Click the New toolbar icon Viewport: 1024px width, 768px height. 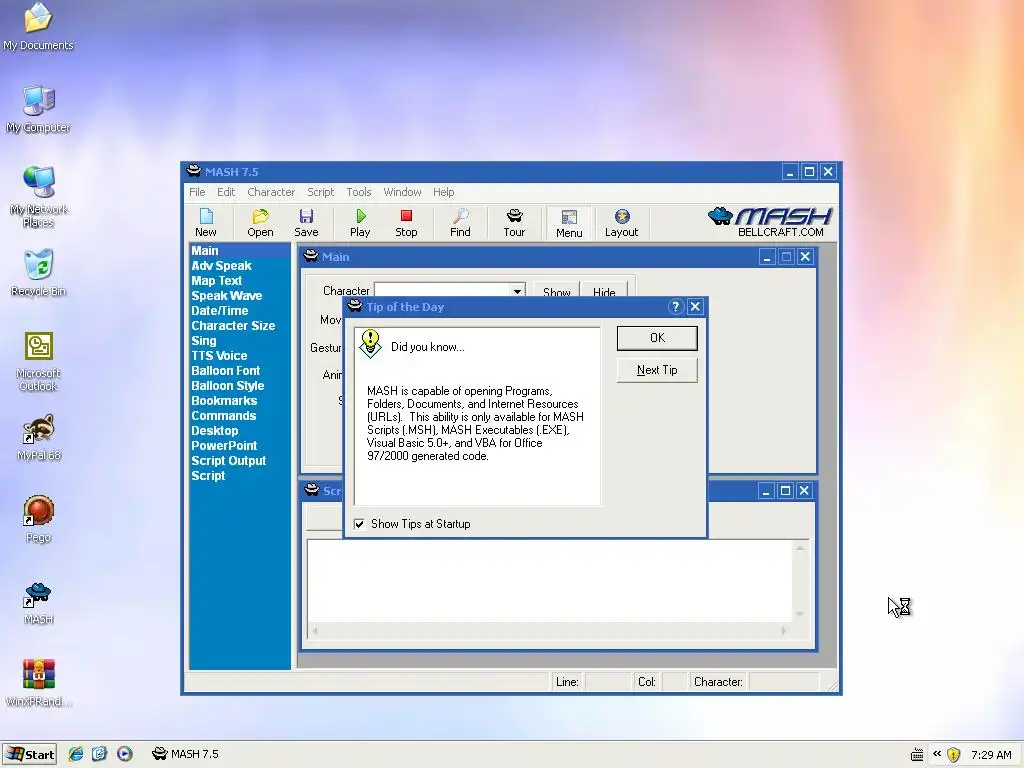(x=206, y=223)
